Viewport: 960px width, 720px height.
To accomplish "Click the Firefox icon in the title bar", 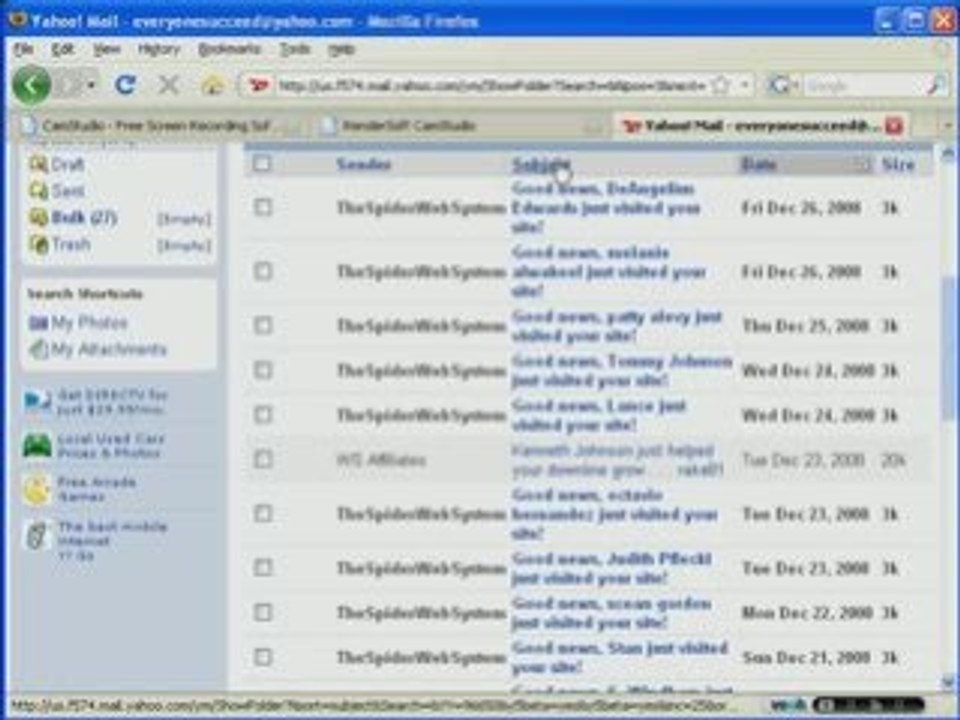I will 17,21.
